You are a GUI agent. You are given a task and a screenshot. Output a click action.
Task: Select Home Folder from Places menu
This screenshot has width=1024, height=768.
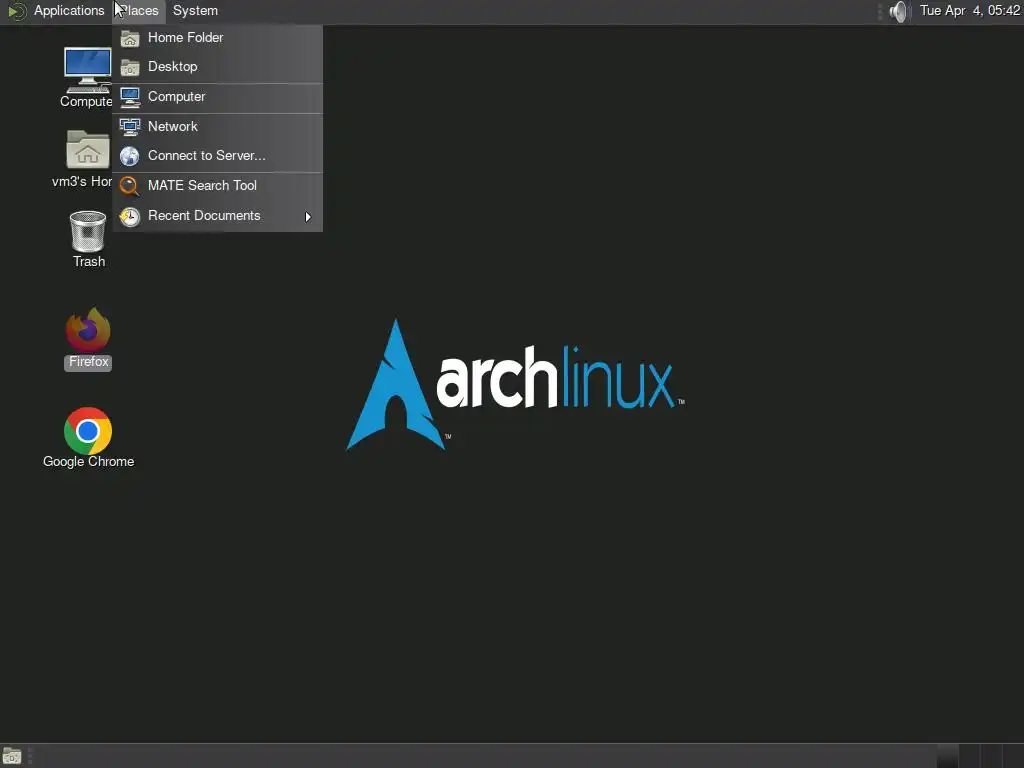[217, 38]
